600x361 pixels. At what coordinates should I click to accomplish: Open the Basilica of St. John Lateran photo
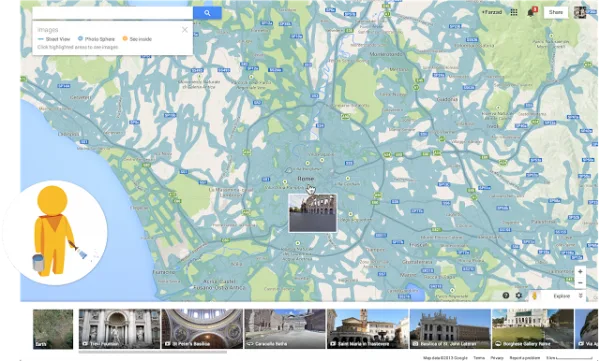[450, 329]
